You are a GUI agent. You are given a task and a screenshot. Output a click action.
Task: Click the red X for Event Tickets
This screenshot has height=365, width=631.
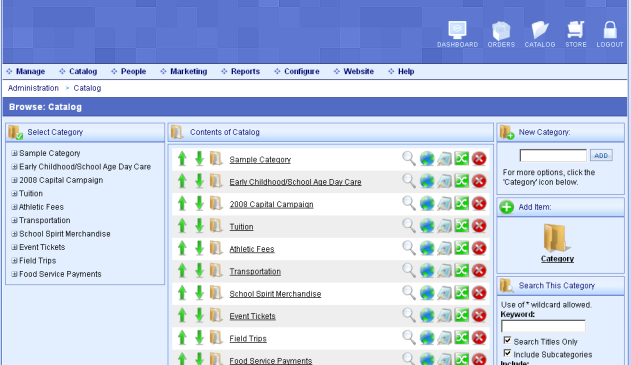click(x=479, y=315)
